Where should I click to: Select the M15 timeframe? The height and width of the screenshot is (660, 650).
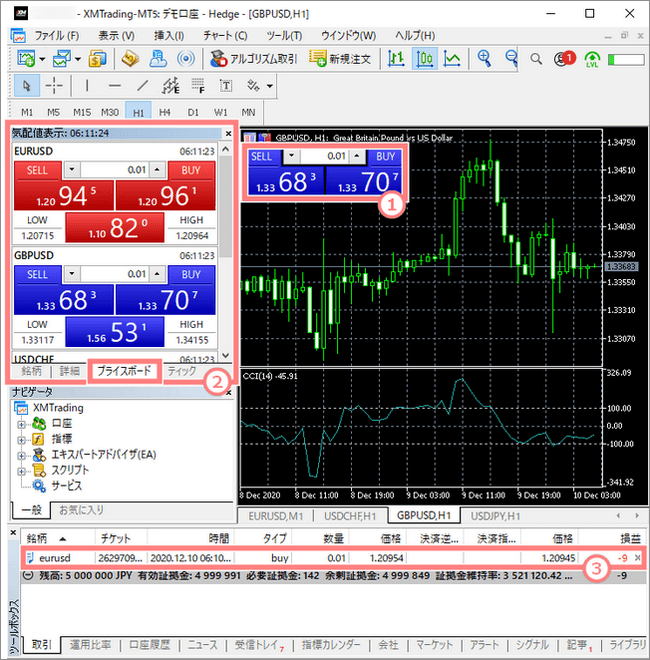click(82, 112)
